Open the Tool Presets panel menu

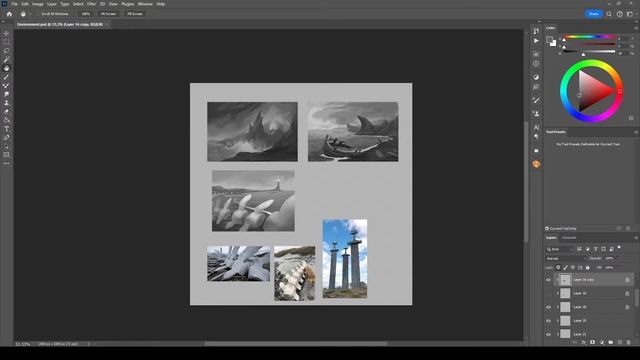pyautogui.click(x=636, y=132)
